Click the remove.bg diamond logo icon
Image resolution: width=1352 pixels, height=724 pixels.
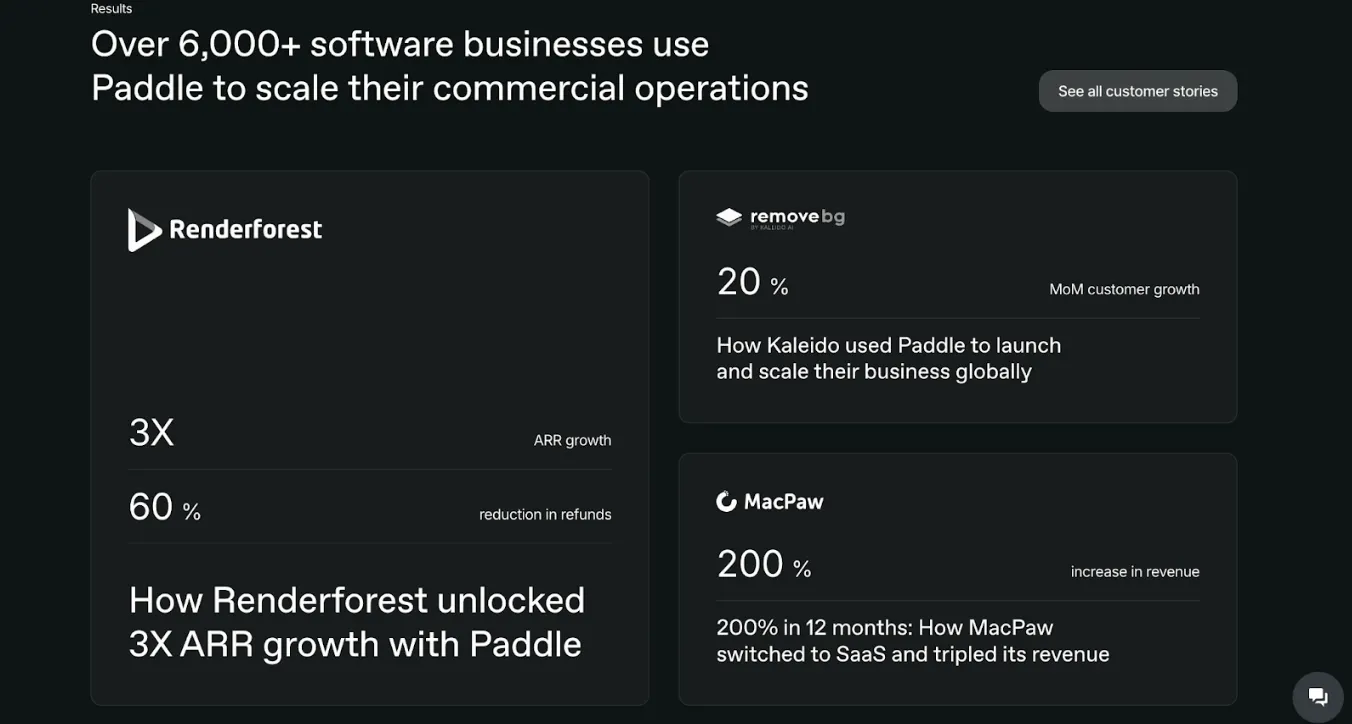(728, 216)
